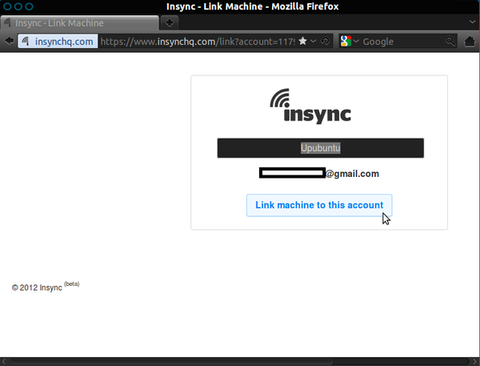Click the Google search engine icon
Image resolution: width=480 pixels, height=366 pixels.
[x=346, y=41]
